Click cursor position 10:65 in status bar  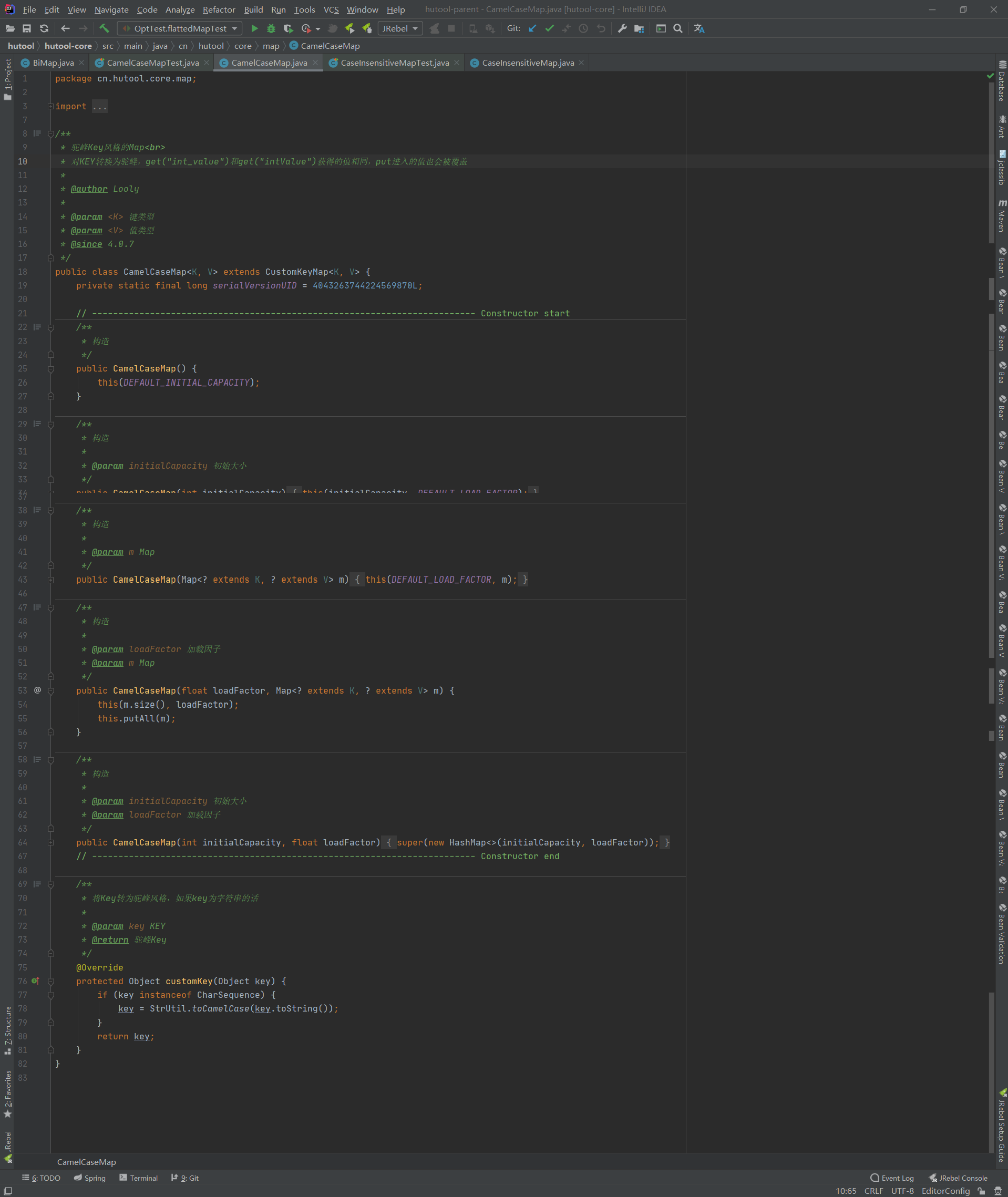click(846, 1191)
